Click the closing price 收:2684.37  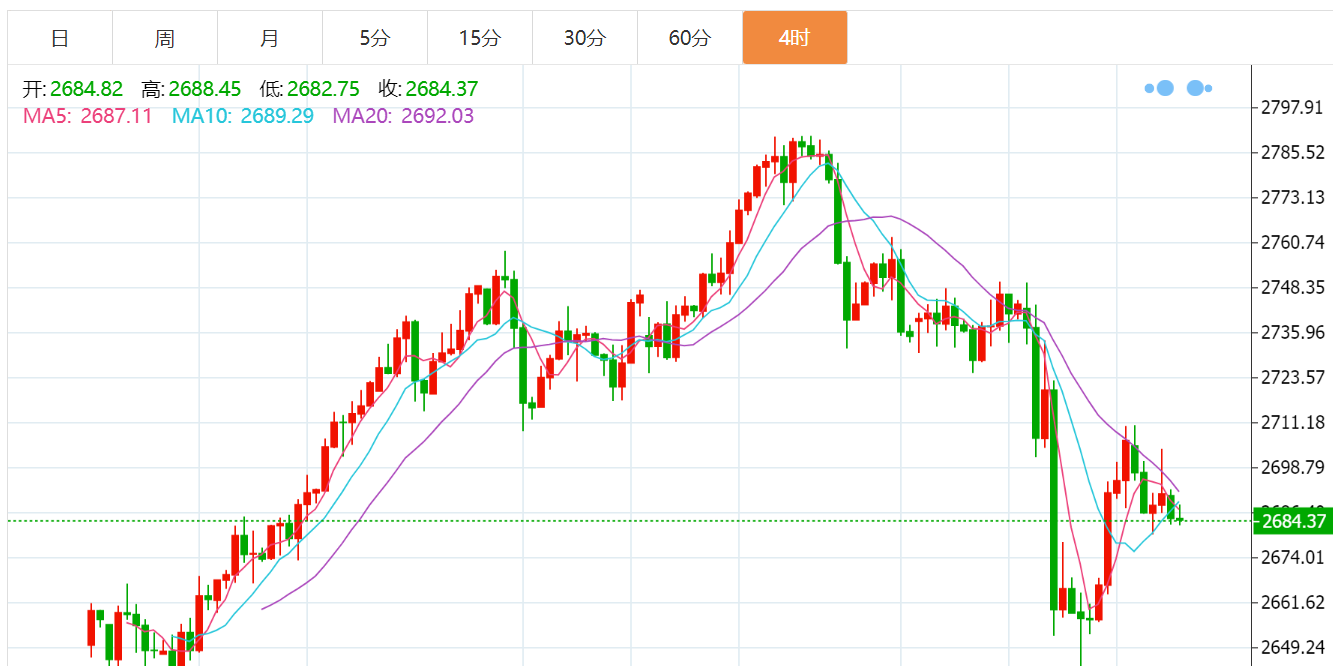click(x=428, y=90)
